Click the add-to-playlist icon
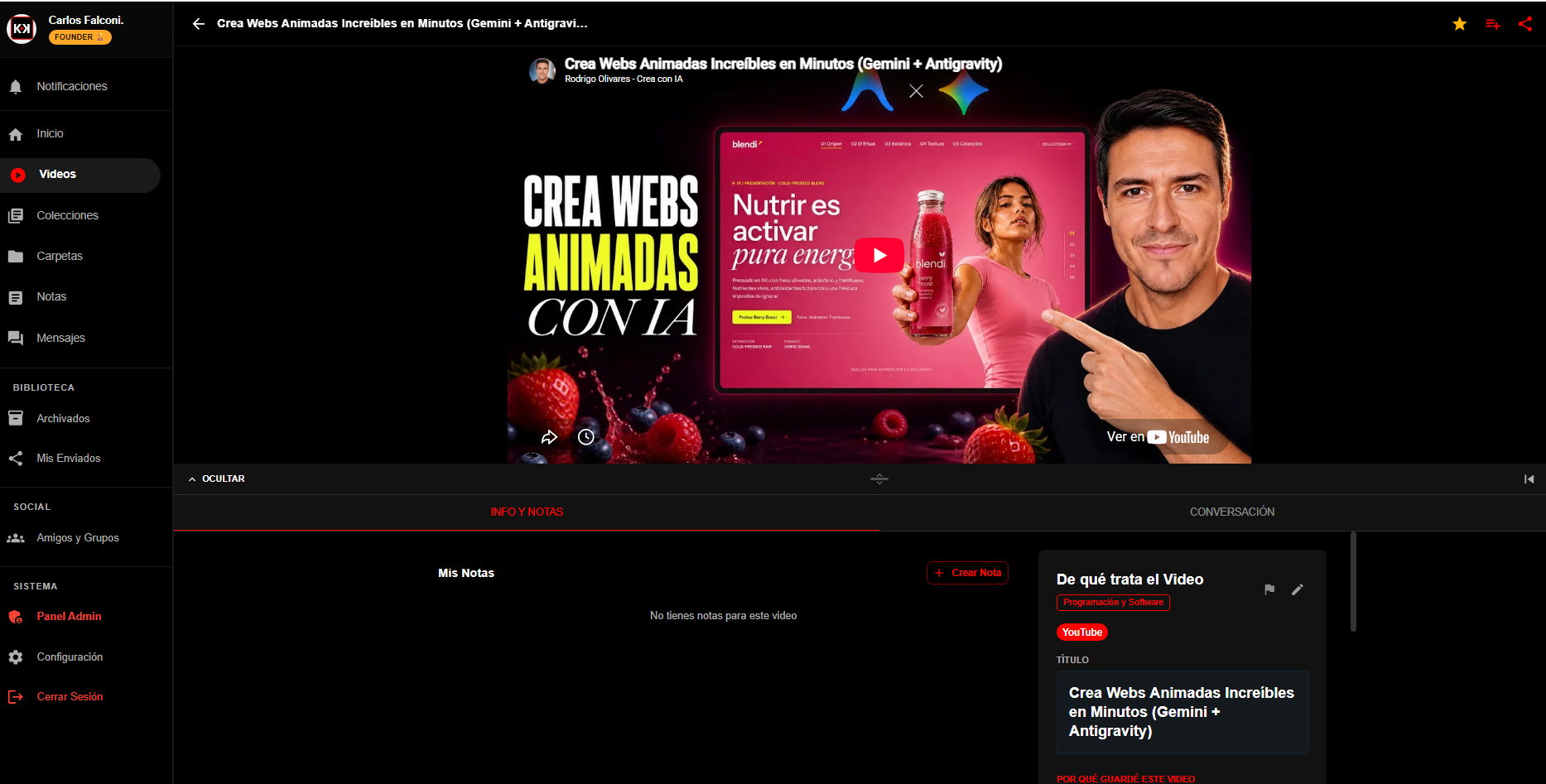Viewport: 1546px width, 784px height. tap(1492, 24)
